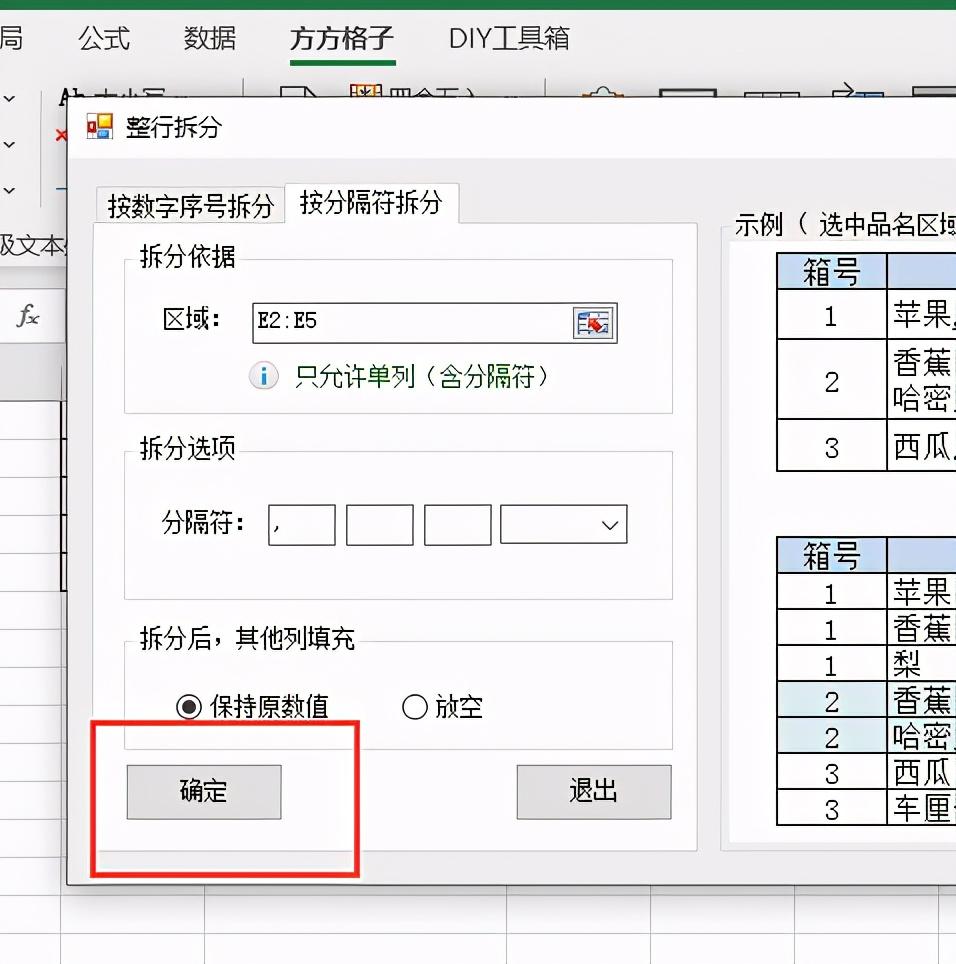Click the 拆分后，其他列填充 group label

click(x=247, y=638)
